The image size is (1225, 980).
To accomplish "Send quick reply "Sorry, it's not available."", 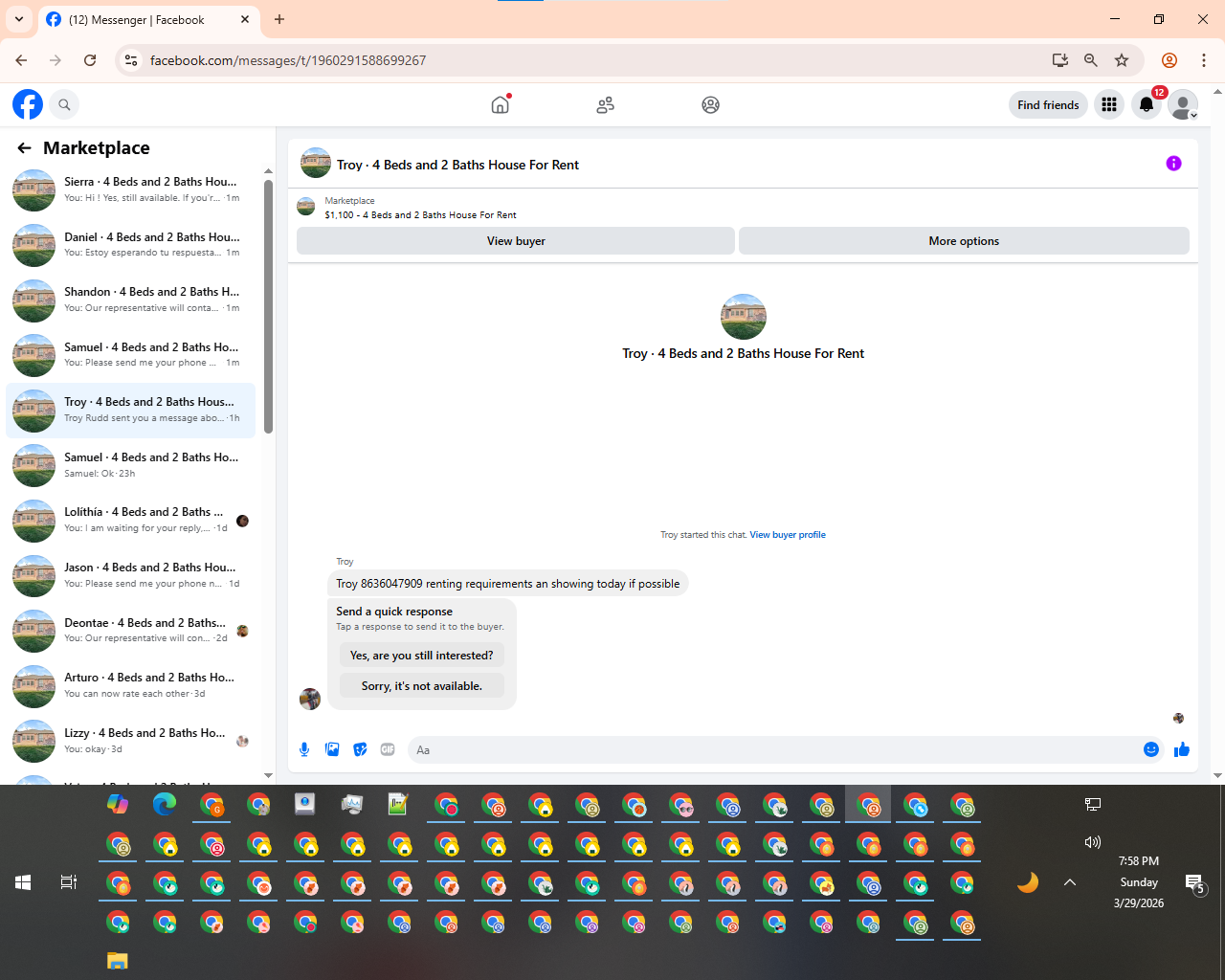I will [x=422, y=685].
